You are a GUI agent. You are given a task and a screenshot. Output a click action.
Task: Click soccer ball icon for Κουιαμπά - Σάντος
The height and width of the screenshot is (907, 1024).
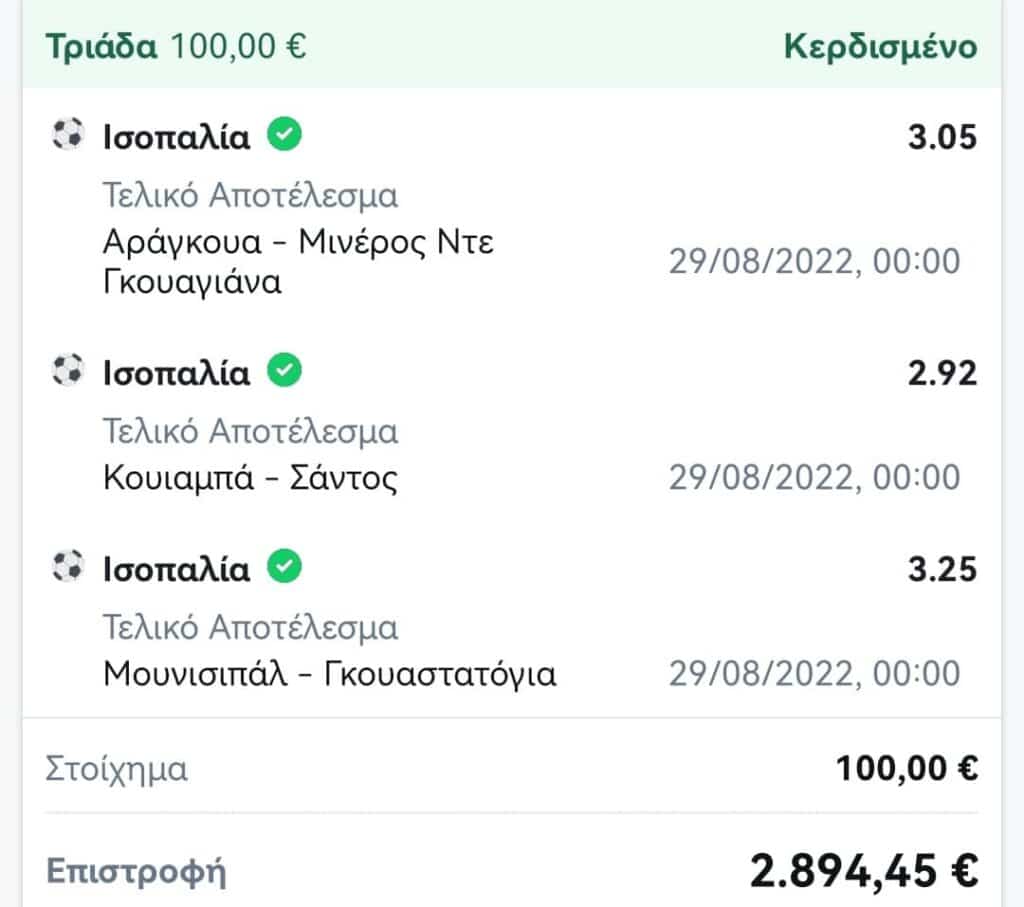pos(67,372)
